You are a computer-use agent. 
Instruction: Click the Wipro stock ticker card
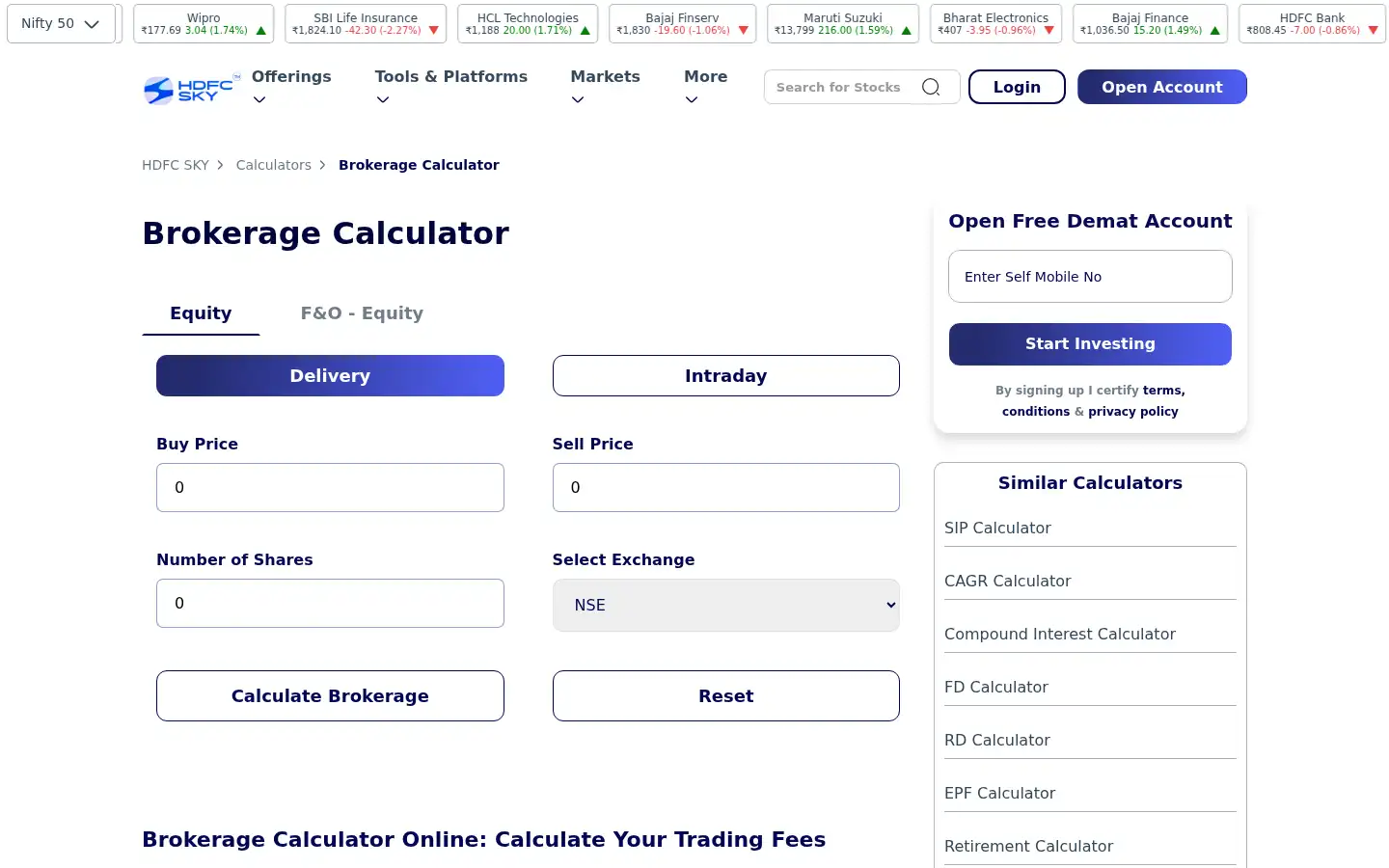click(x=204, y=23)
